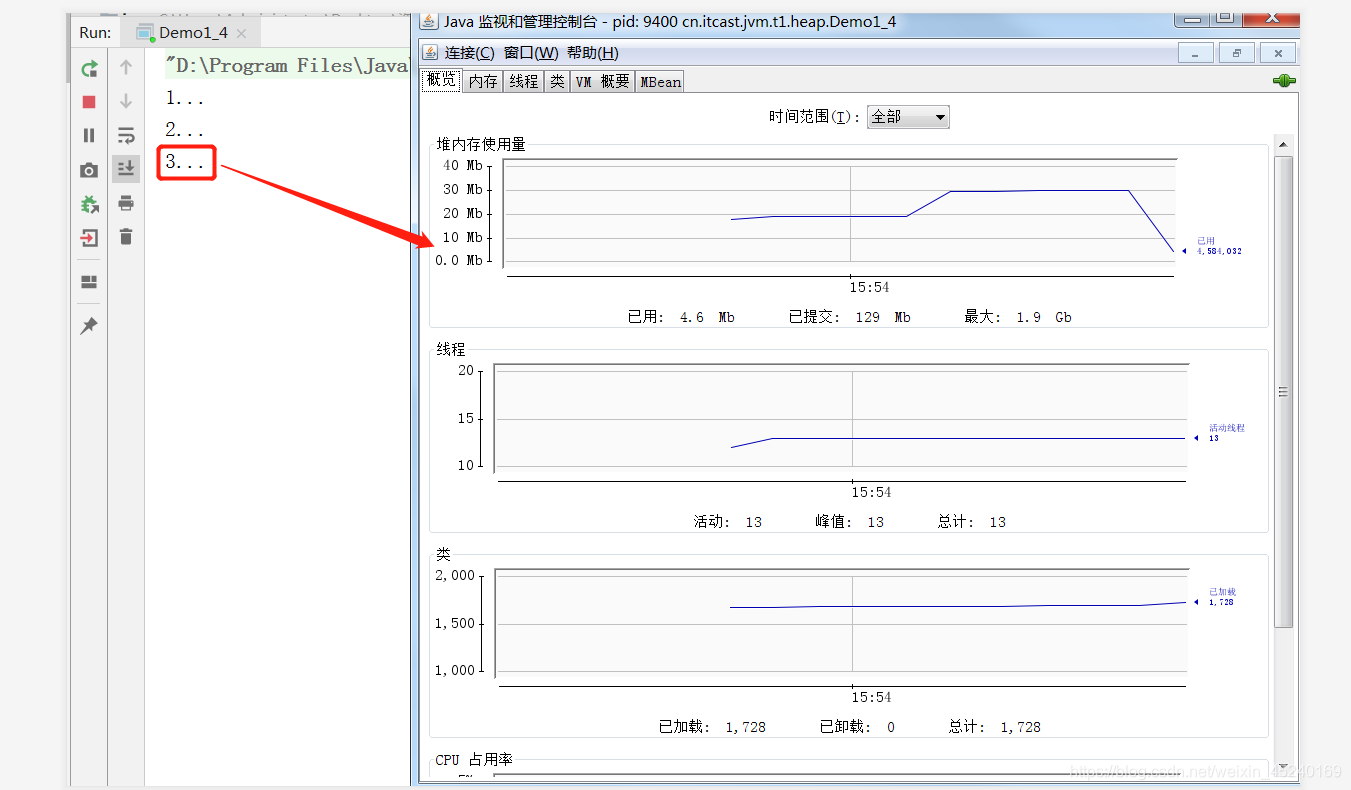Click the 已用 4.6 Mb value

click(681, 317)
